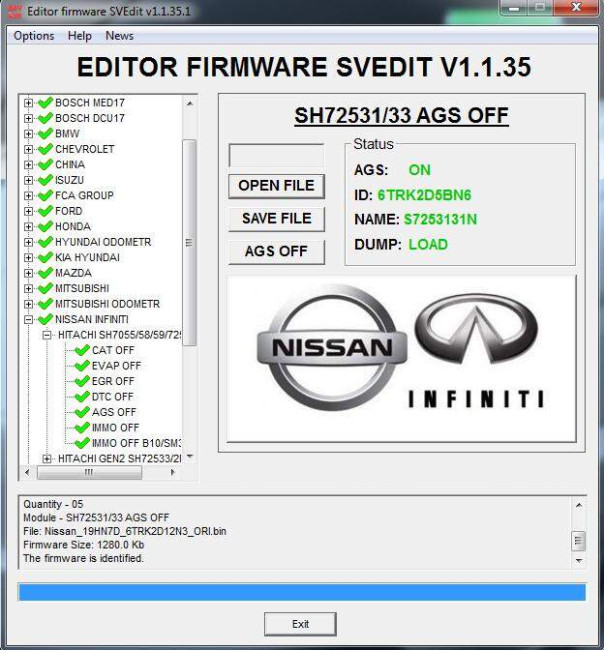Click the checkmark icon beside EGR OFF
The width and height of the screenshot is (604, 650).
pyautogui.click(x=82, y=381)
